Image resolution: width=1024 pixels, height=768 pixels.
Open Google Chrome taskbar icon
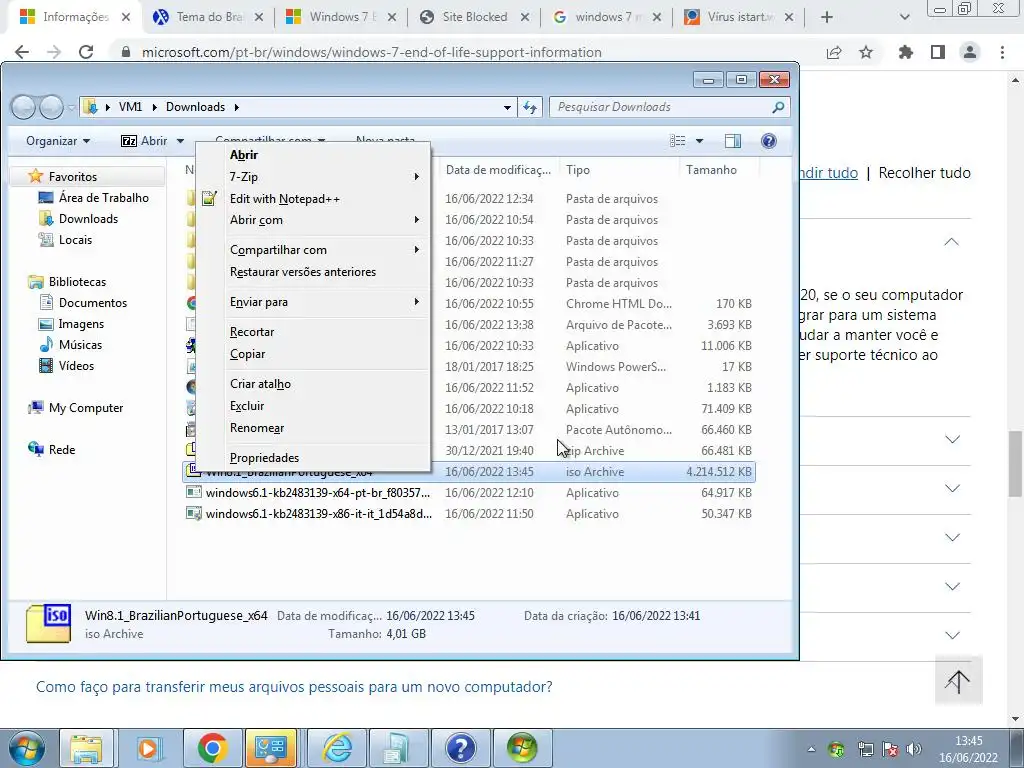212,748
